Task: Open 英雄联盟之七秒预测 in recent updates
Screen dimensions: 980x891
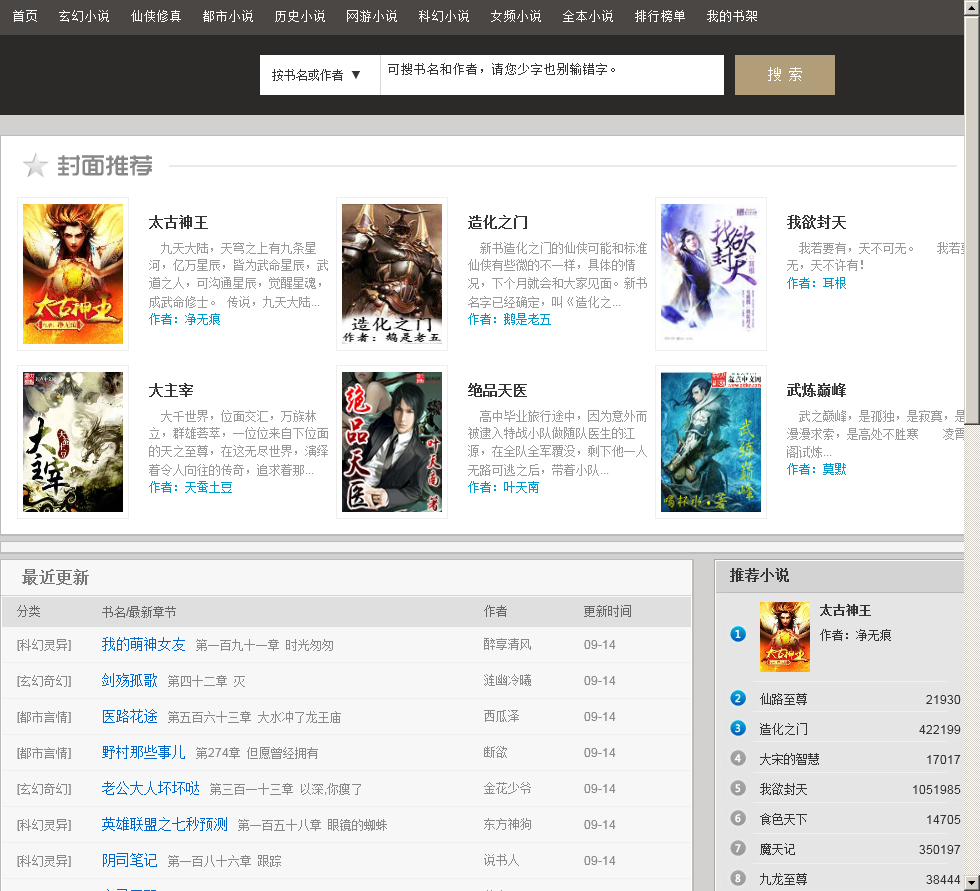Action: coord(164,825)
